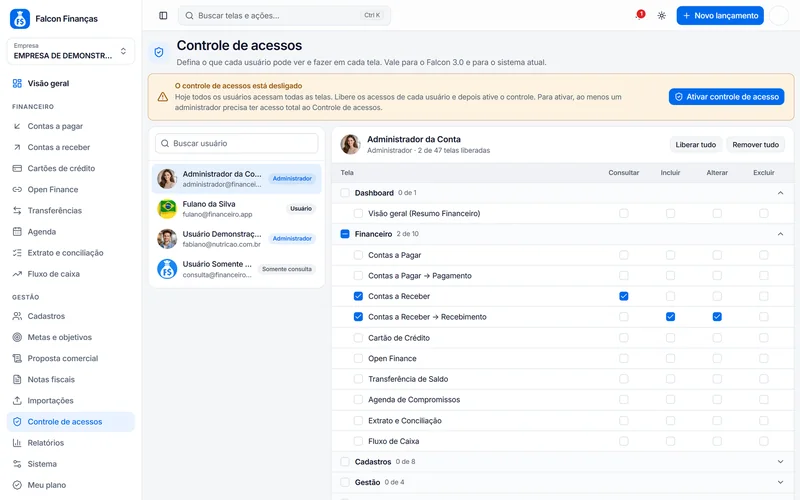Toggle the Financeiro group checkbox
Screen dimensions: 800x500
(345, 234)
